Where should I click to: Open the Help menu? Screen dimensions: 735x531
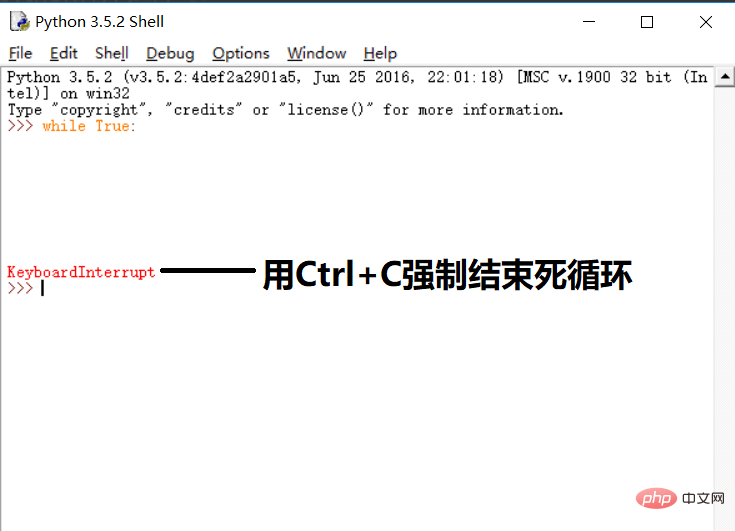point(380,53)
